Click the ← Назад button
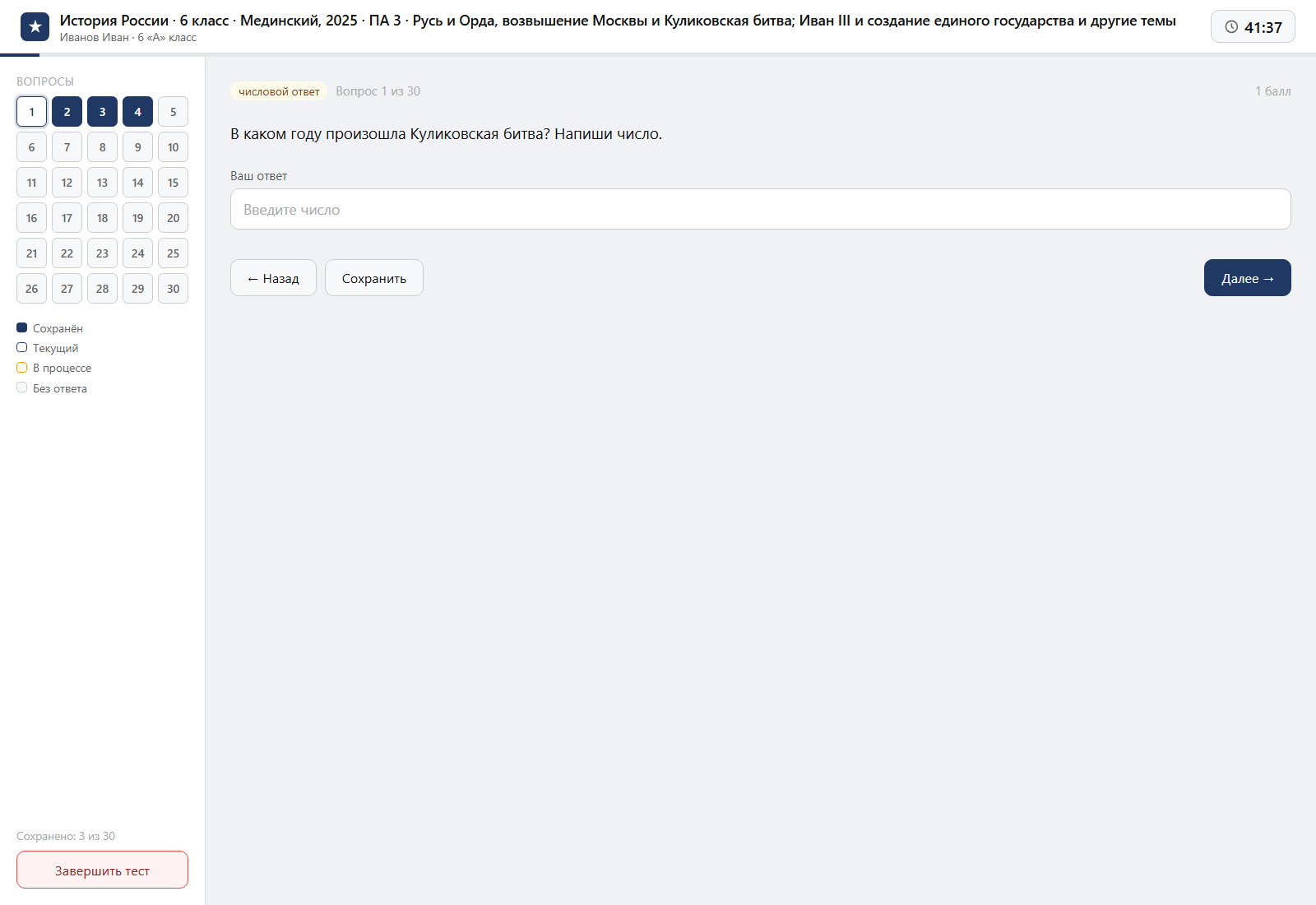 point(273,278)
